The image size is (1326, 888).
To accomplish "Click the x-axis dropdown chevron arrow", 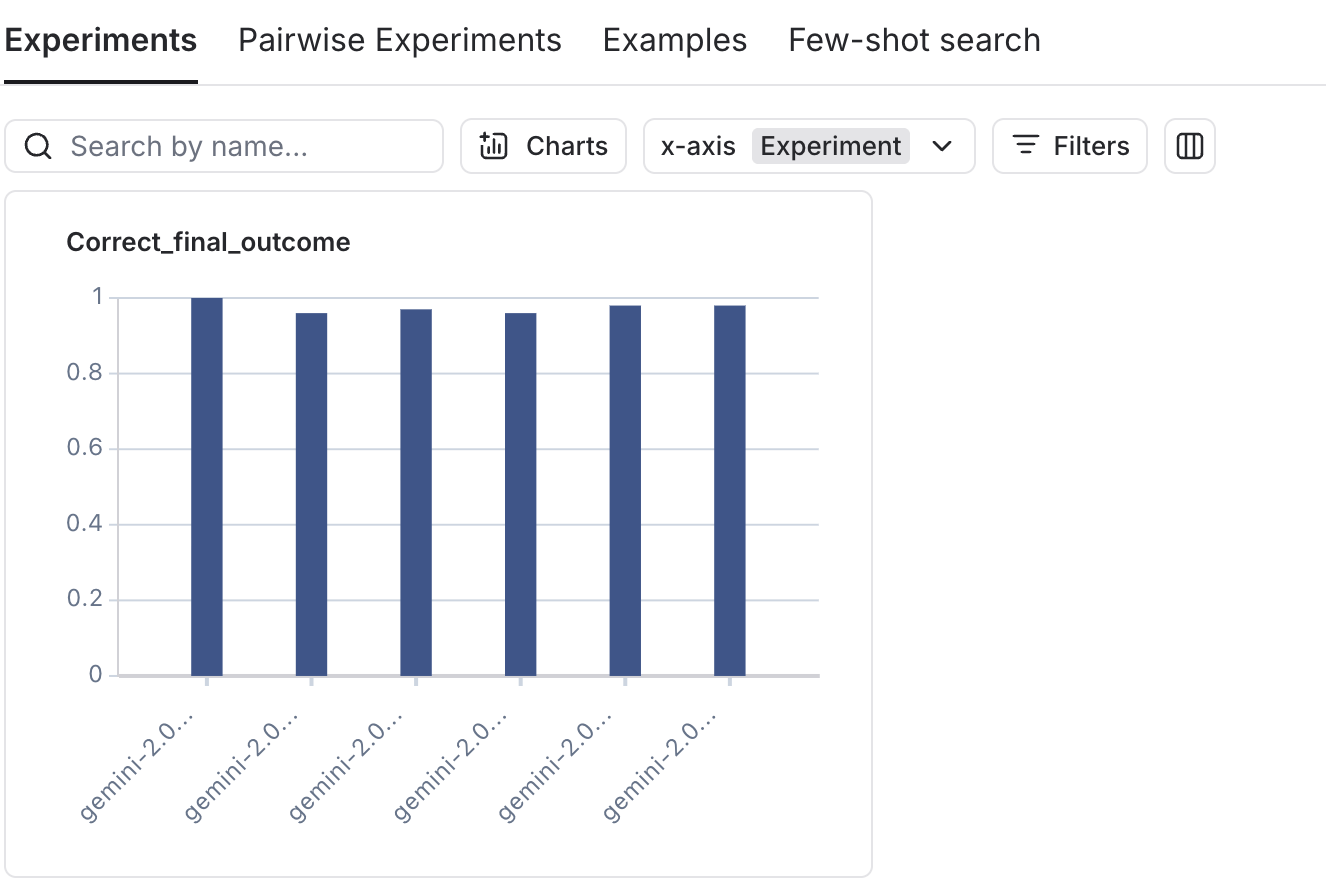I will click(941, 146).
